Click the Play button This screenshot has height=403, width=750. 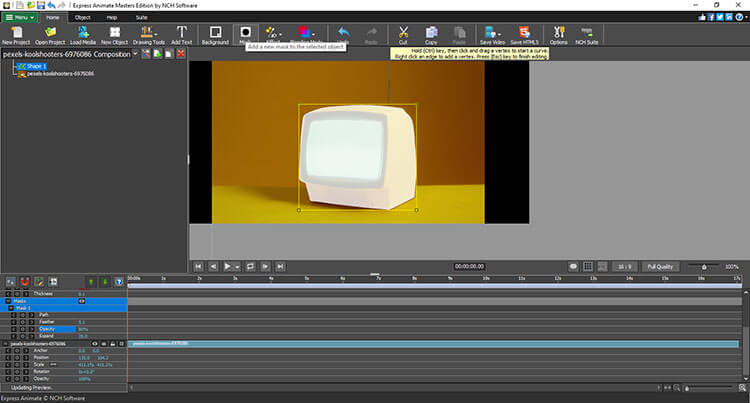point(228,267)
